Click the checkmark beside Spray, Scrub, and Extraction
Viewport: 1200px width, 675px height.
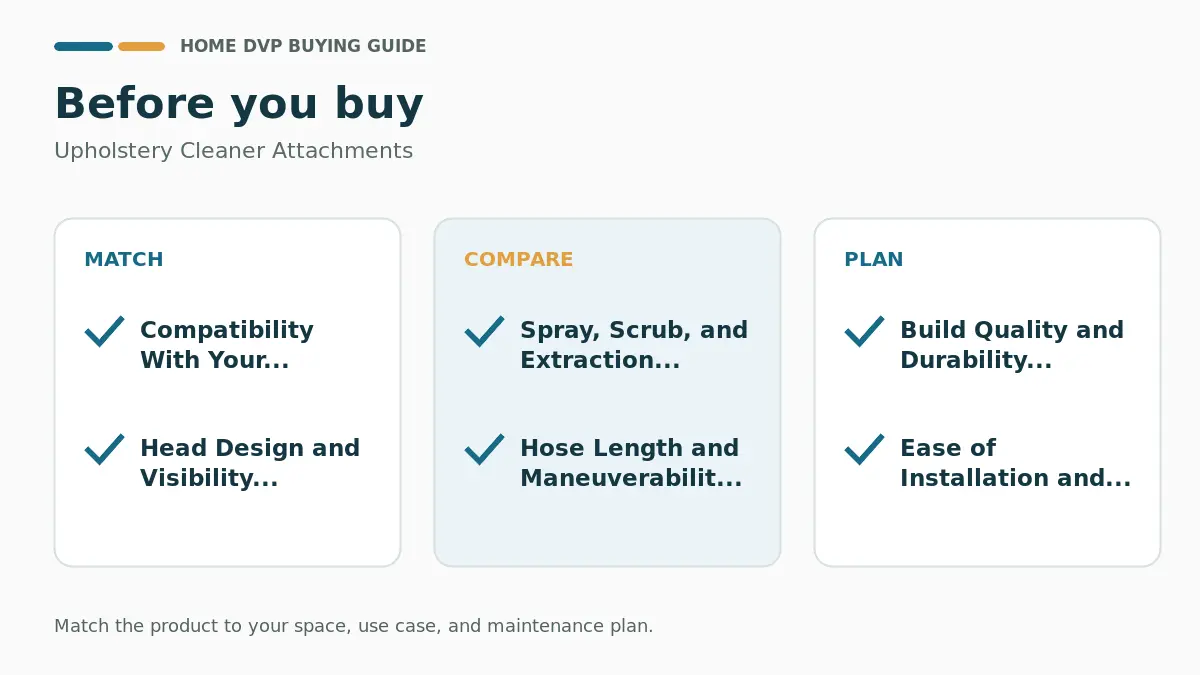tap(485, 331)
